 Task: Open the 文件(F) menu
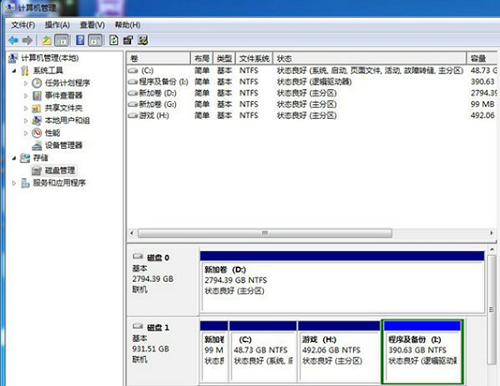[23, 25]
